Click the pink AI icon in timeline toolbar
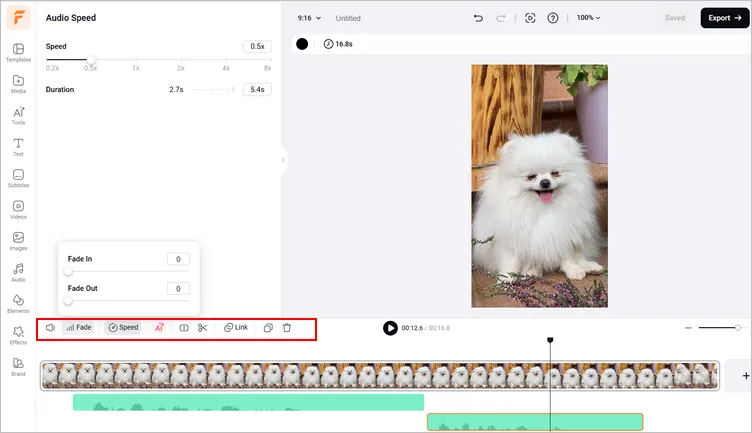This screenshot has height=433, width=752. pos(159,328)
